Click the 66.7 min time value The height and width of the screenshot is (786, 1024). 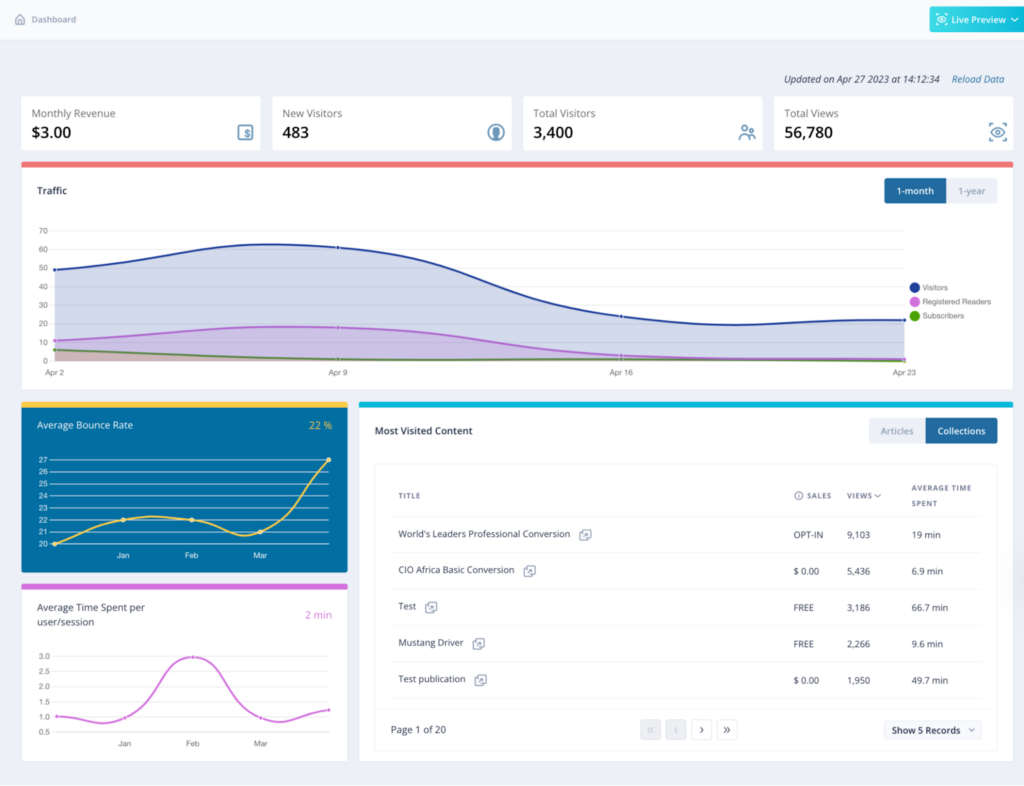pos(929,608)
